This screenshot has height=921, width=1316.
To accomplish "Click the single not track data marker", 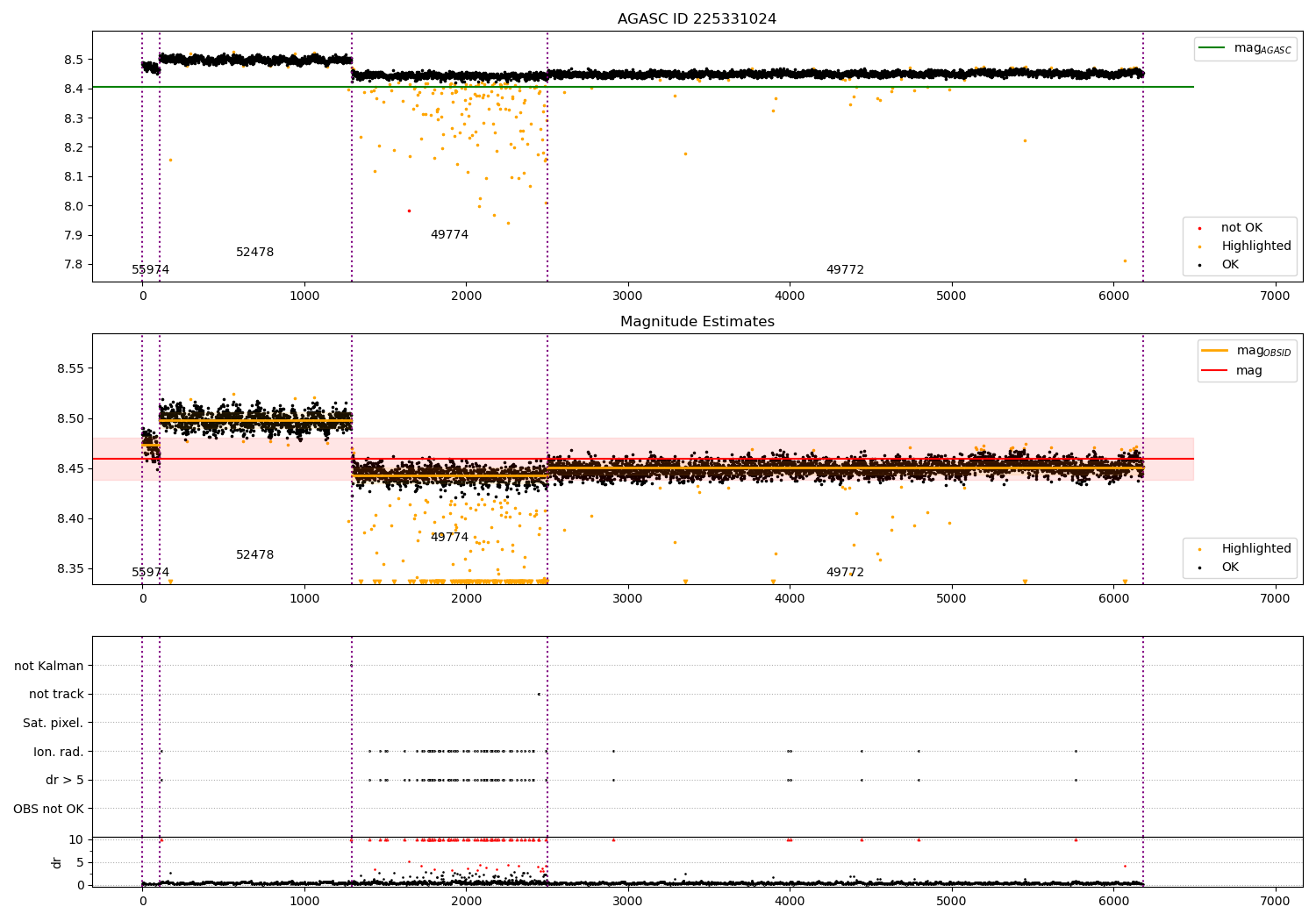I will click(539, 694).
